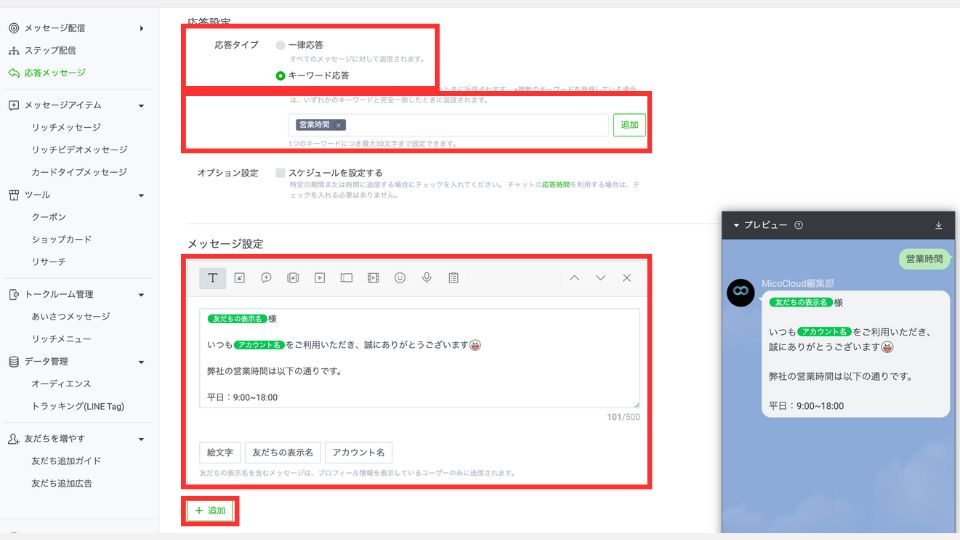Open リッチメニュー in the sidebar
The image size is (960, 540).
click(62, 339)
